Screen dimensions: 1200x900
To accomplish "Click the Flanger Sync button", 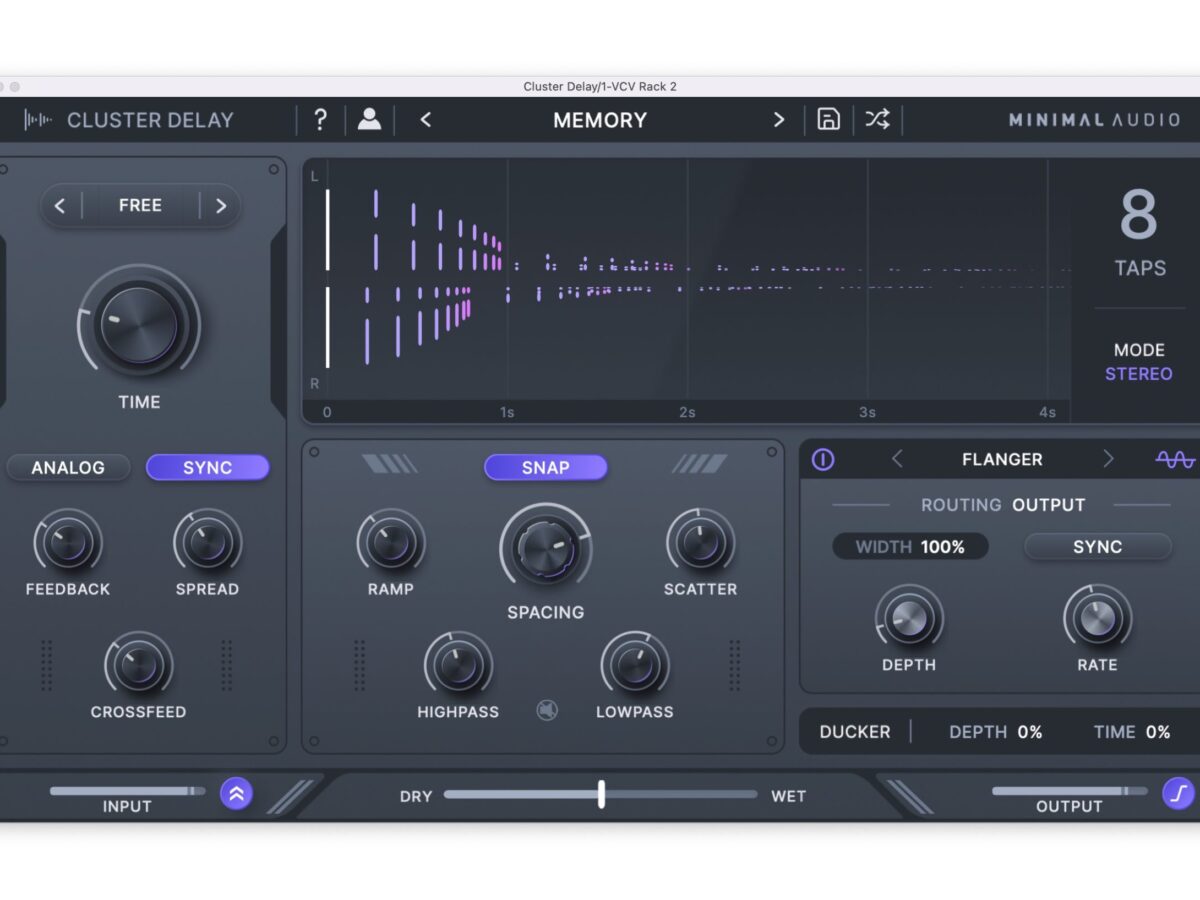I will point(1097,547).
